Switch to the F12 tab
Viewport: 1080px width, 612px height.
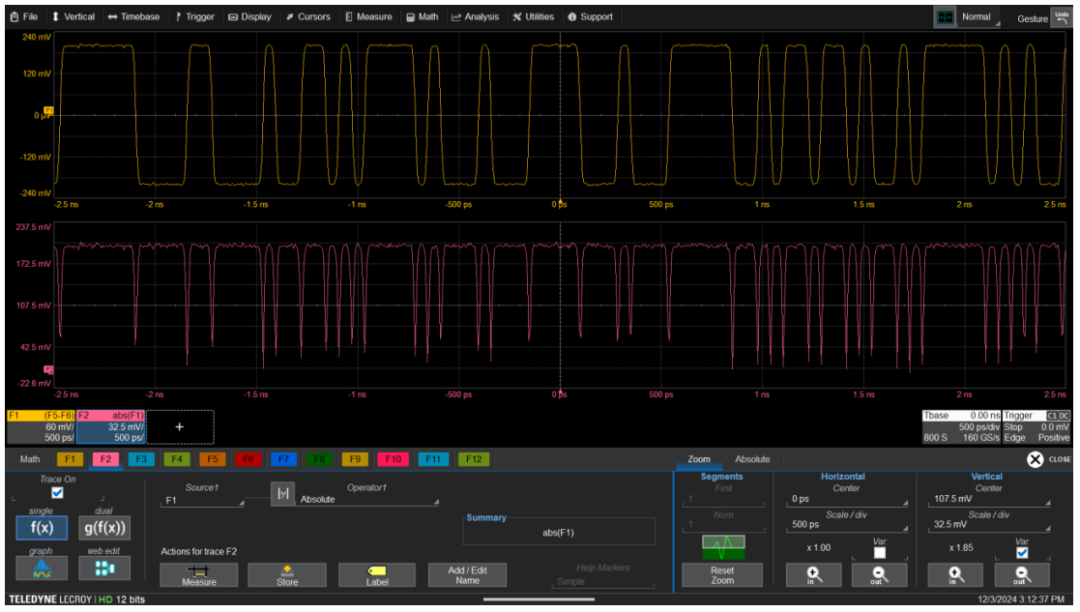474,459
